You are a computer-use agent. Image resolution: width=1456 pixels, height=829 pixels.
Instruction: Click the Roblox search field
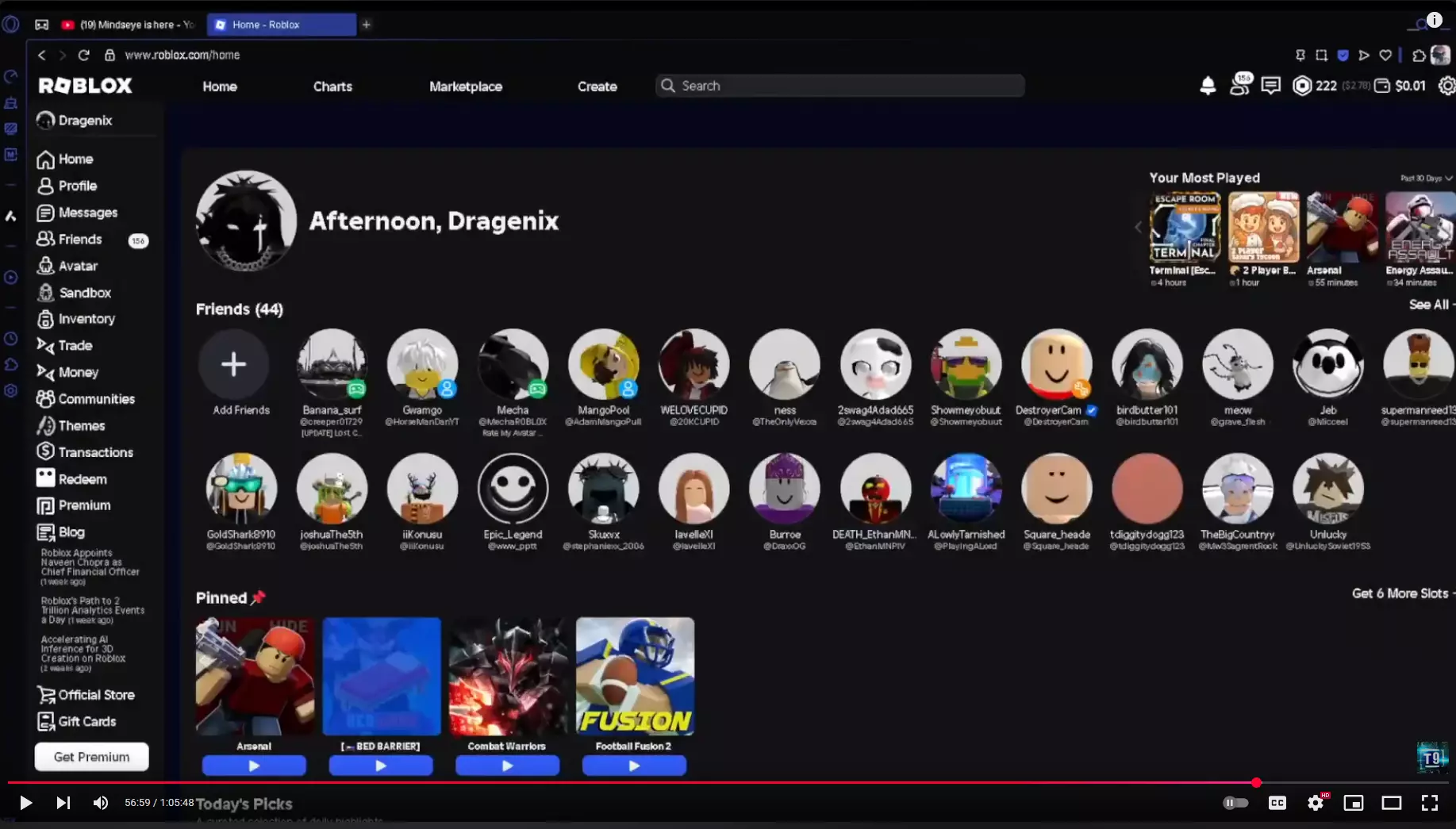point(840,86)
